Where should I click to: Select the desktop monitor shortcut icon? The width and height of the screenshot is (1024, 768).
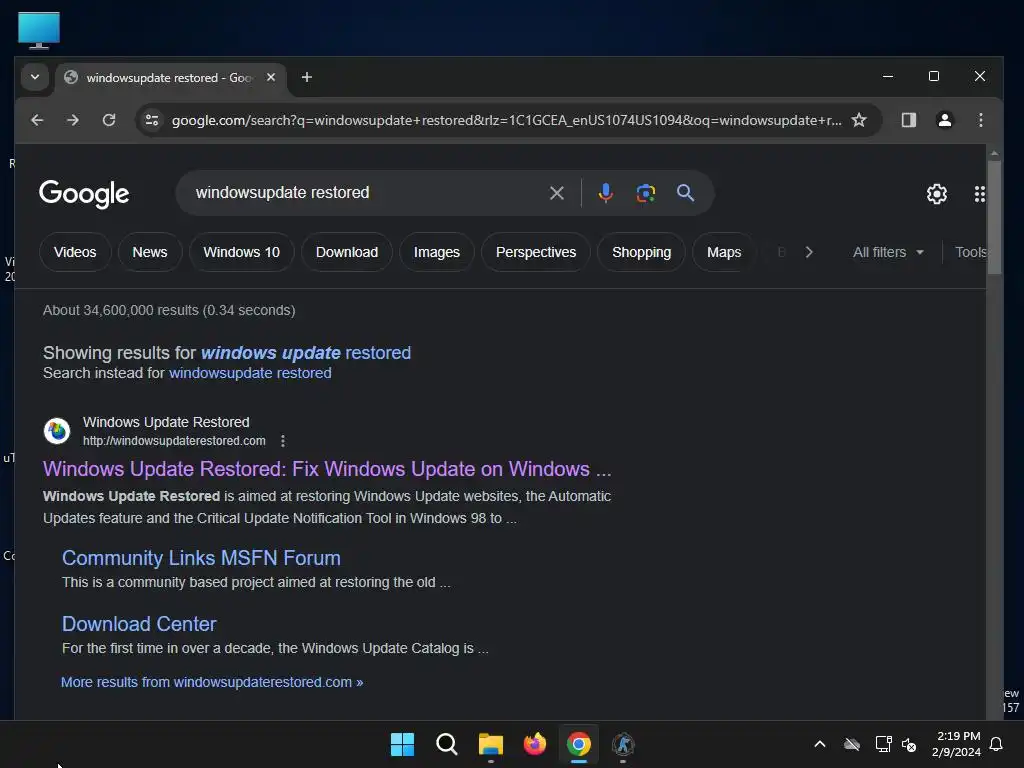point(39,30)
